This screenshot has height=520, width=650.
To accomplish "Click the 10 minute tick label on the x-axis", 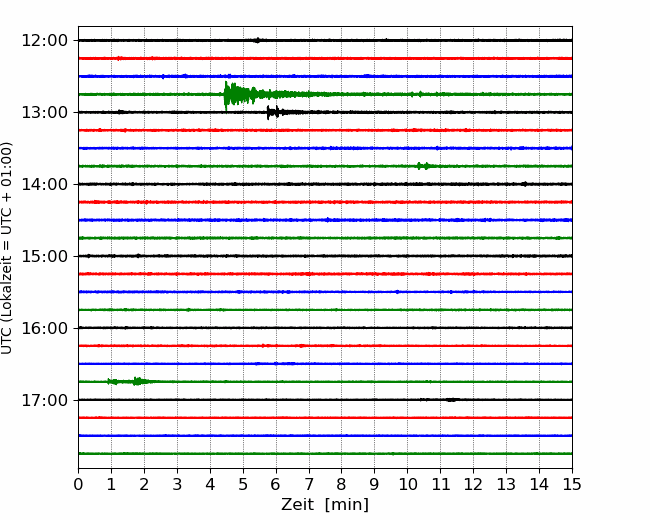I will tap(407, 485).
